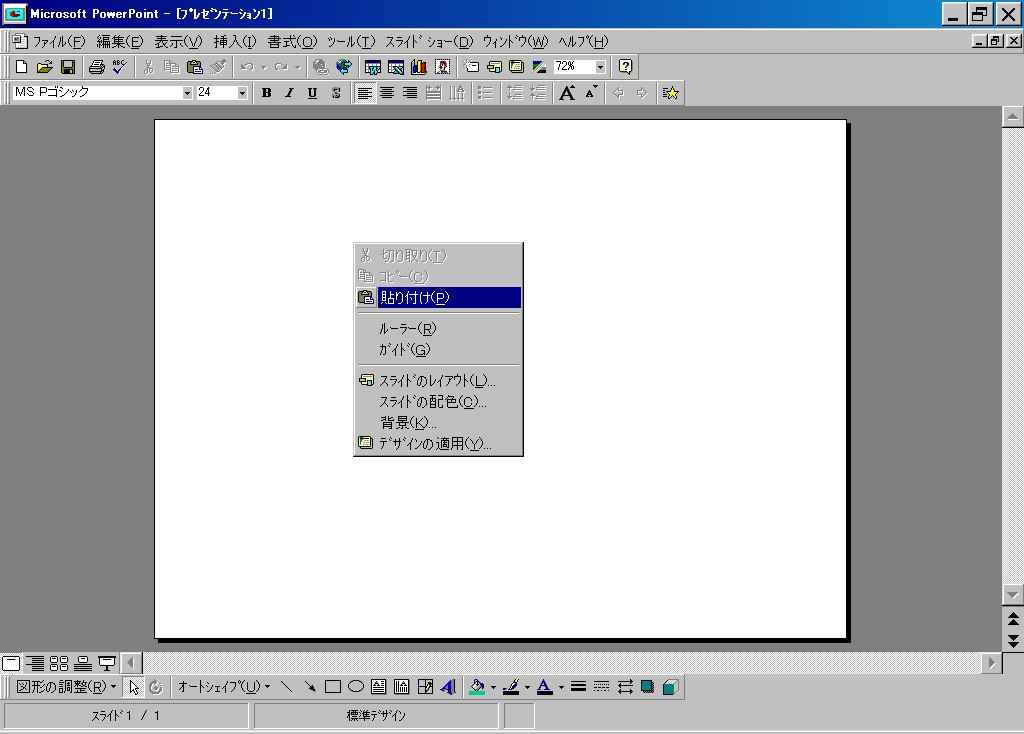Screen dimensions: 1024x734
Task: Click Next Slide double arrow button
Action: pyautogui.click(x=1013, y=641)
